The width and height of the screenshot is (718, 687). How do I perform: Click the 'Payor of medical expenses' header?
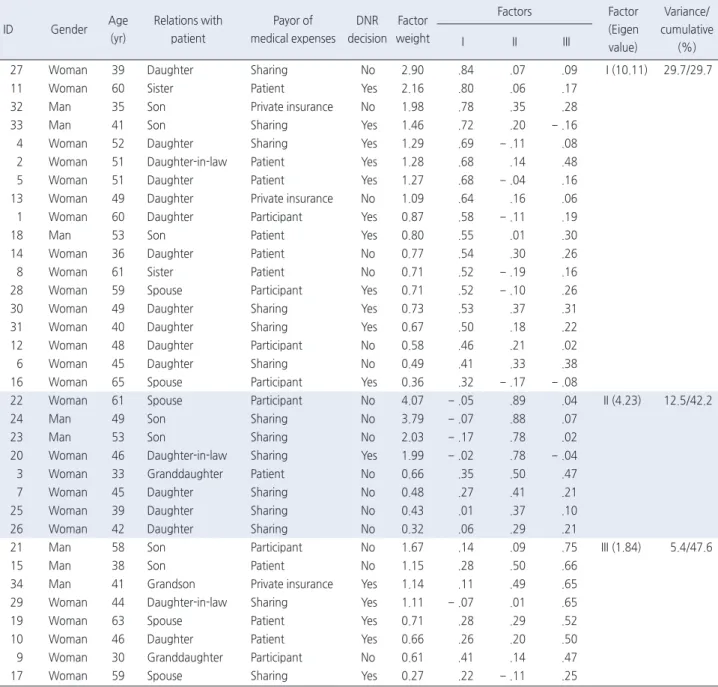tap(293, 30)
